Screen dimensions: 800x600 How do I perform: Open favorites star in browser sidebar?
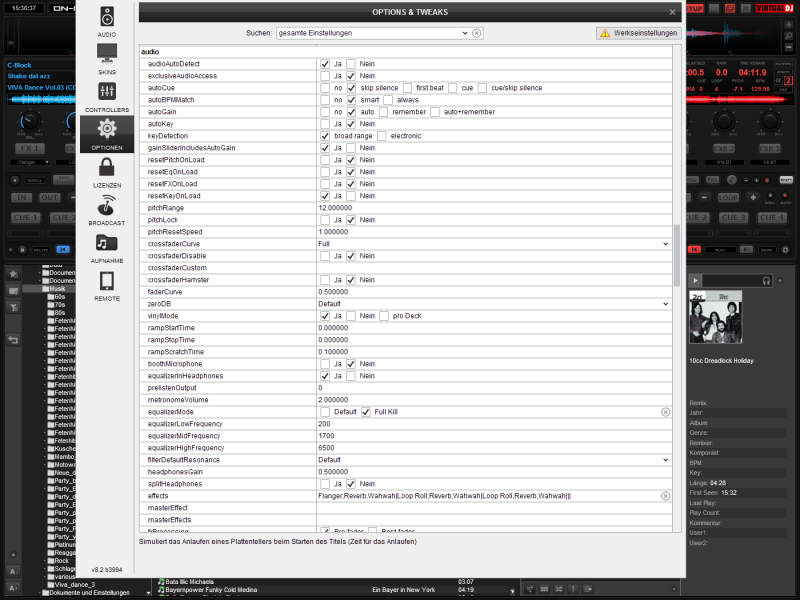click(14, 274)
